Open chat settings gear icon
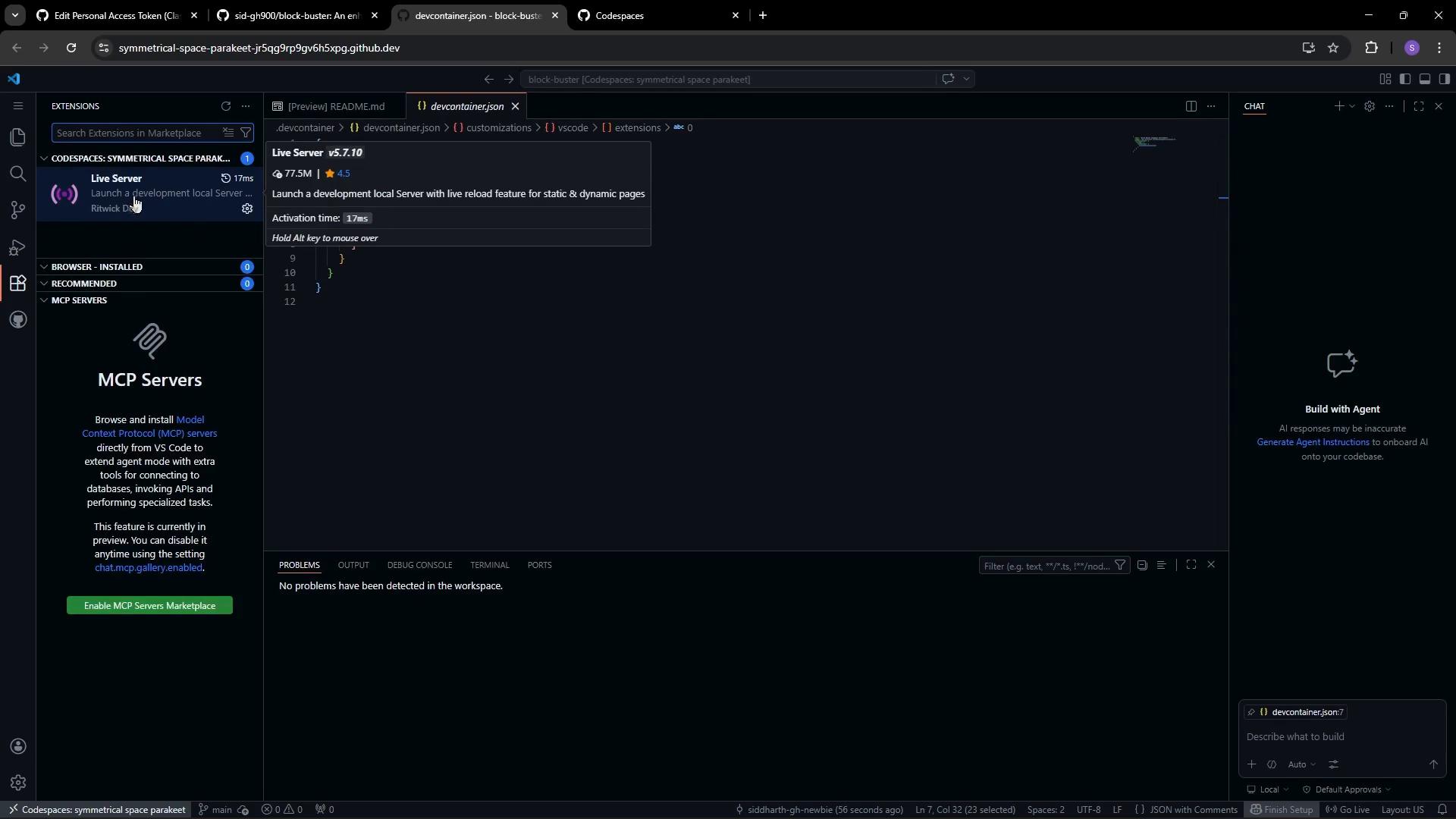This screenshot has height=819, width=1456. point(1369,106)
